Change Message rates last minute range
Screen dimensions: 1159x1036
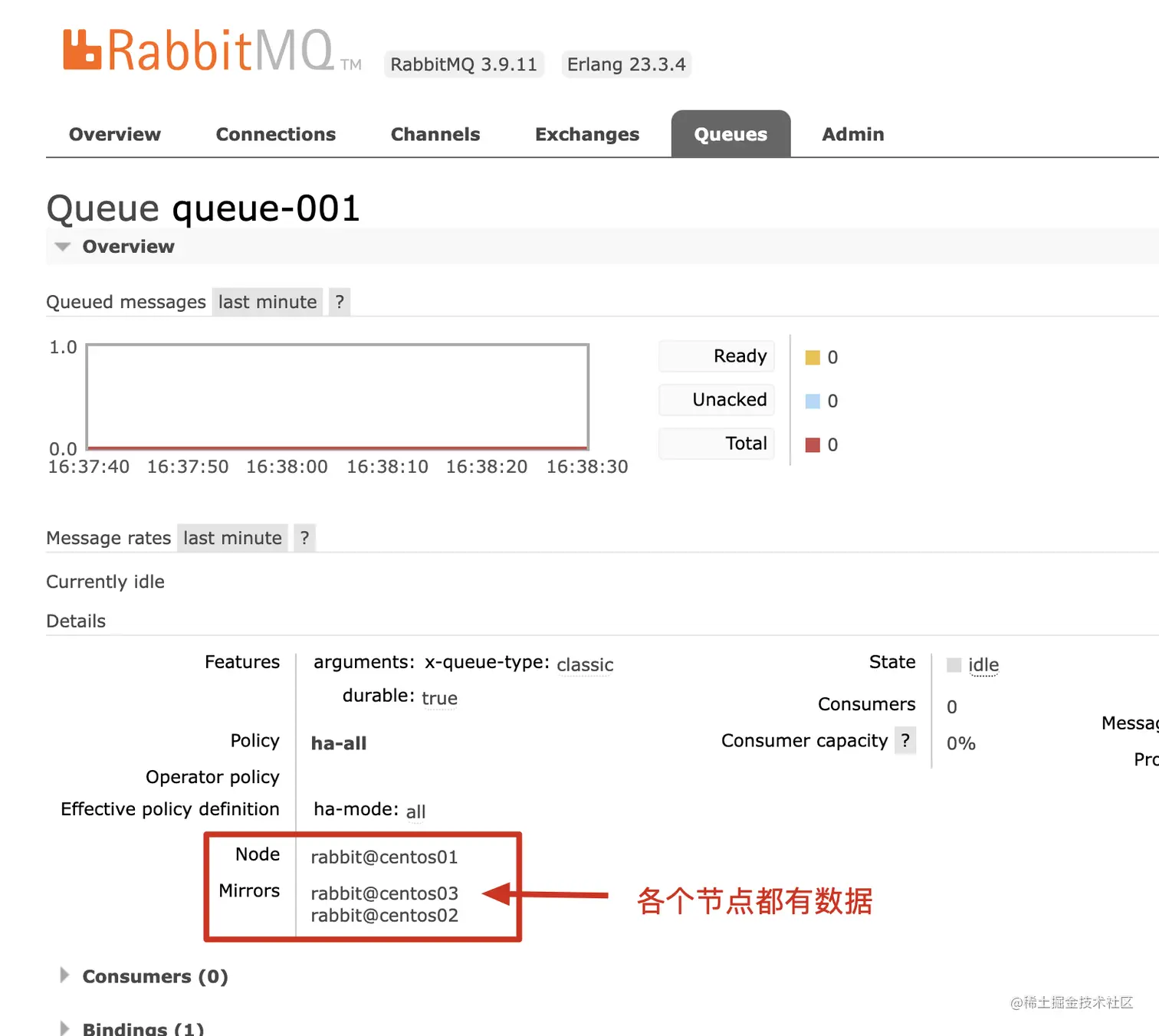(232, 538)
